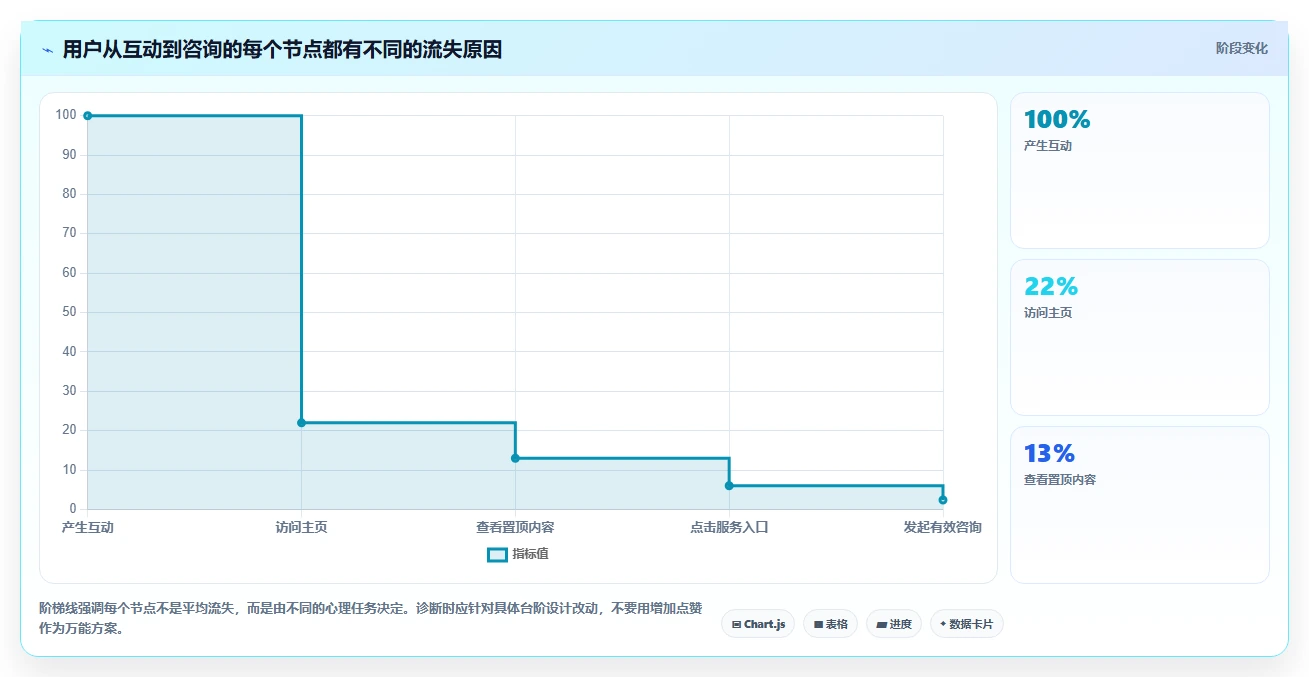Click the x-axis label 点击服务入口

coord(729,528)
